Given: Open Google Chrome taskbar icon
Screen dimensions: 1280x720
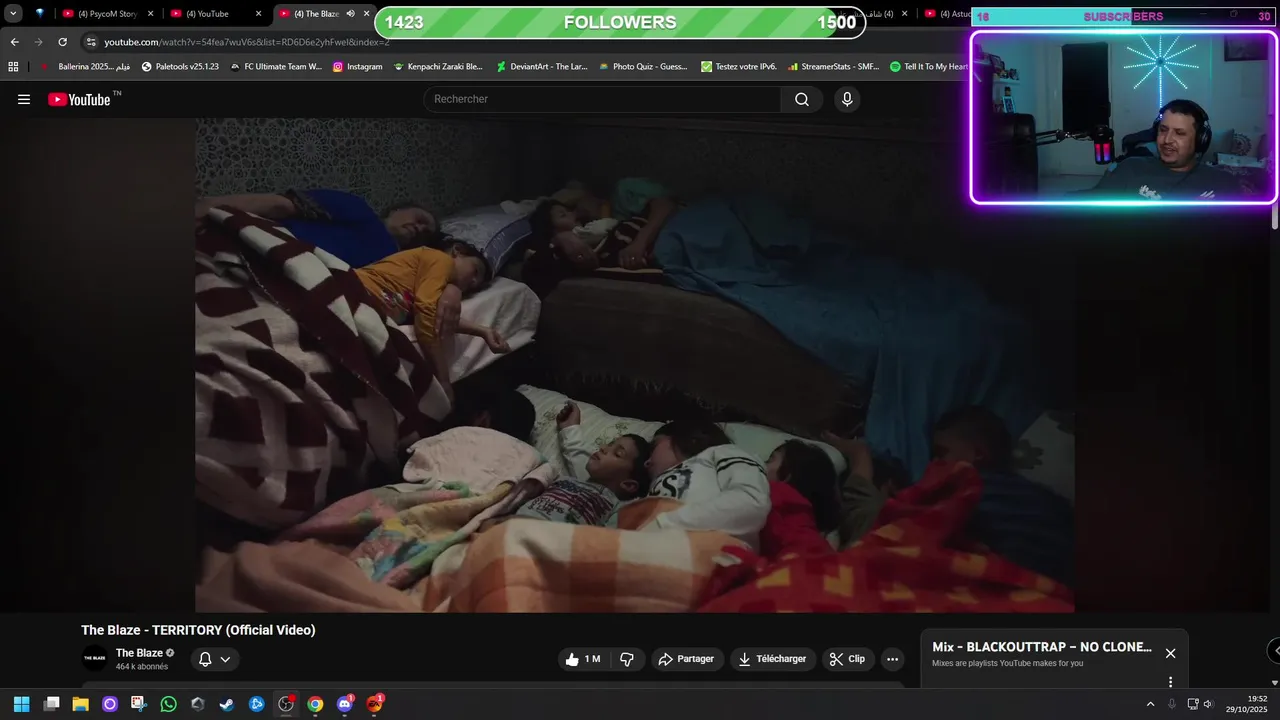Looking at the screenshot, I should [x=315, y=704].
